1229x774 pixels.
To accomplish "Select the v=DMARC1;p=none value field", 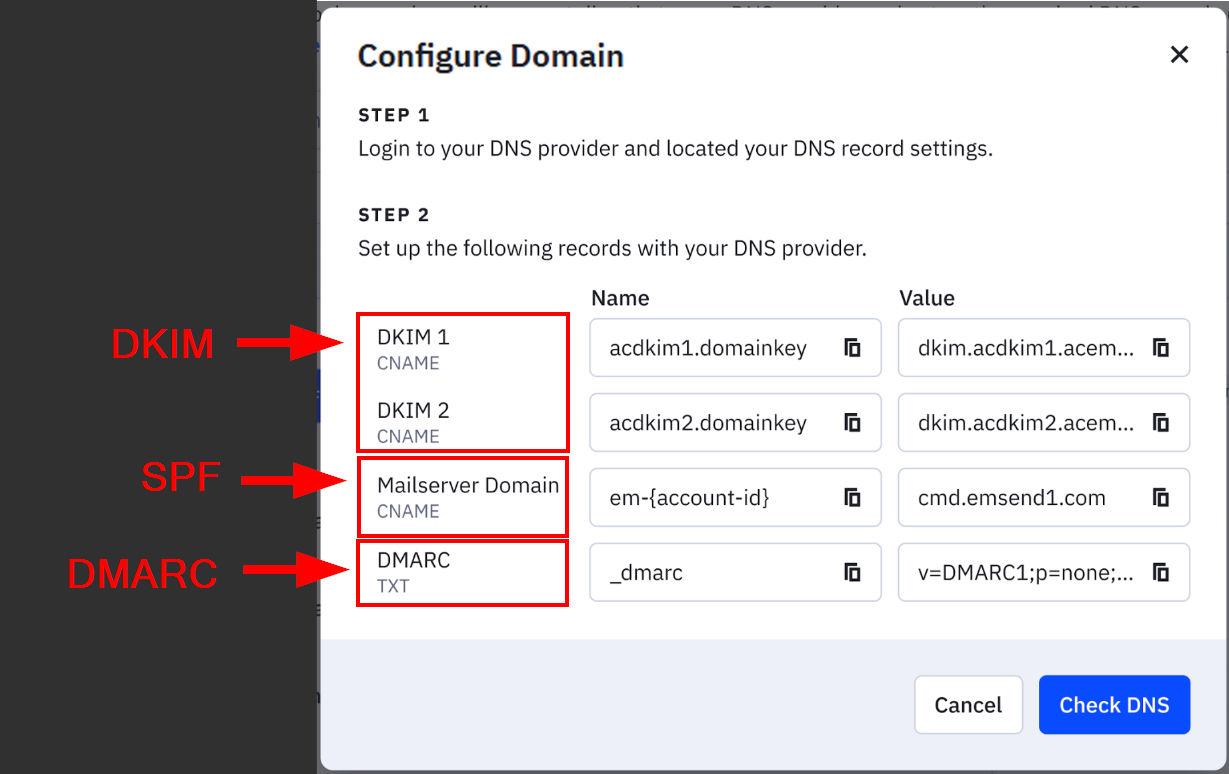I will coord(1044,572).
